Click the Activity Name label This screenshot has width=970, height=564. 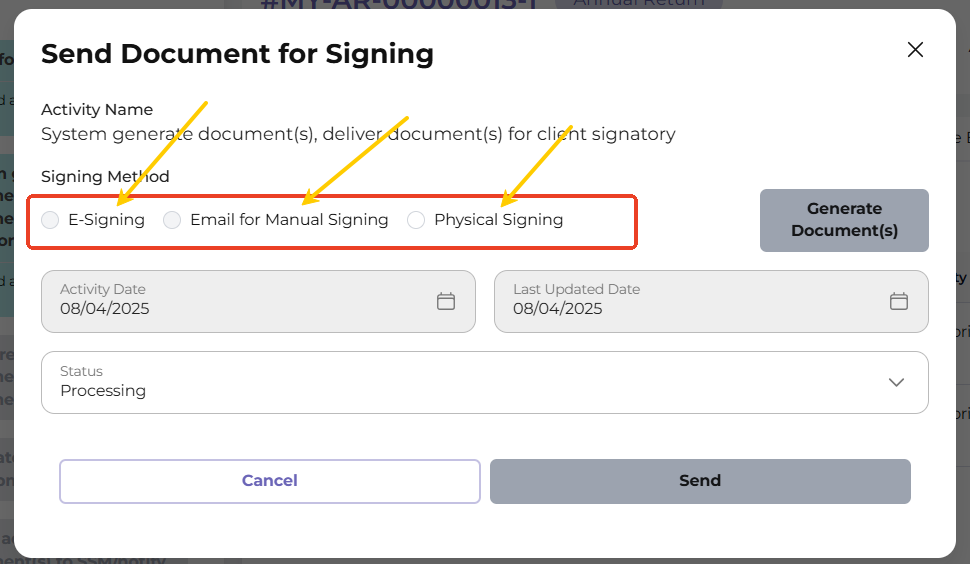click(x=97, y=110)
